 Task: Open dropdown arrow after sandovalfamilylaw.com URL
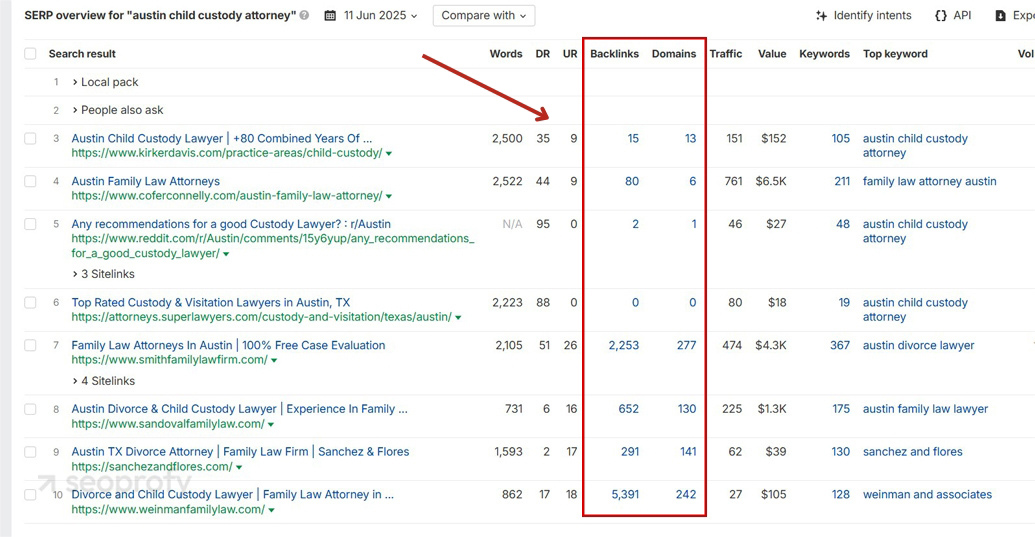click(271, 425)
